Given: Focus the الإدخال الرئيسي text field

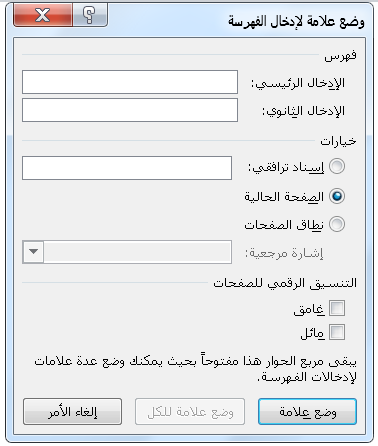Looking at the screenshot, I should (x=130, y=82).
